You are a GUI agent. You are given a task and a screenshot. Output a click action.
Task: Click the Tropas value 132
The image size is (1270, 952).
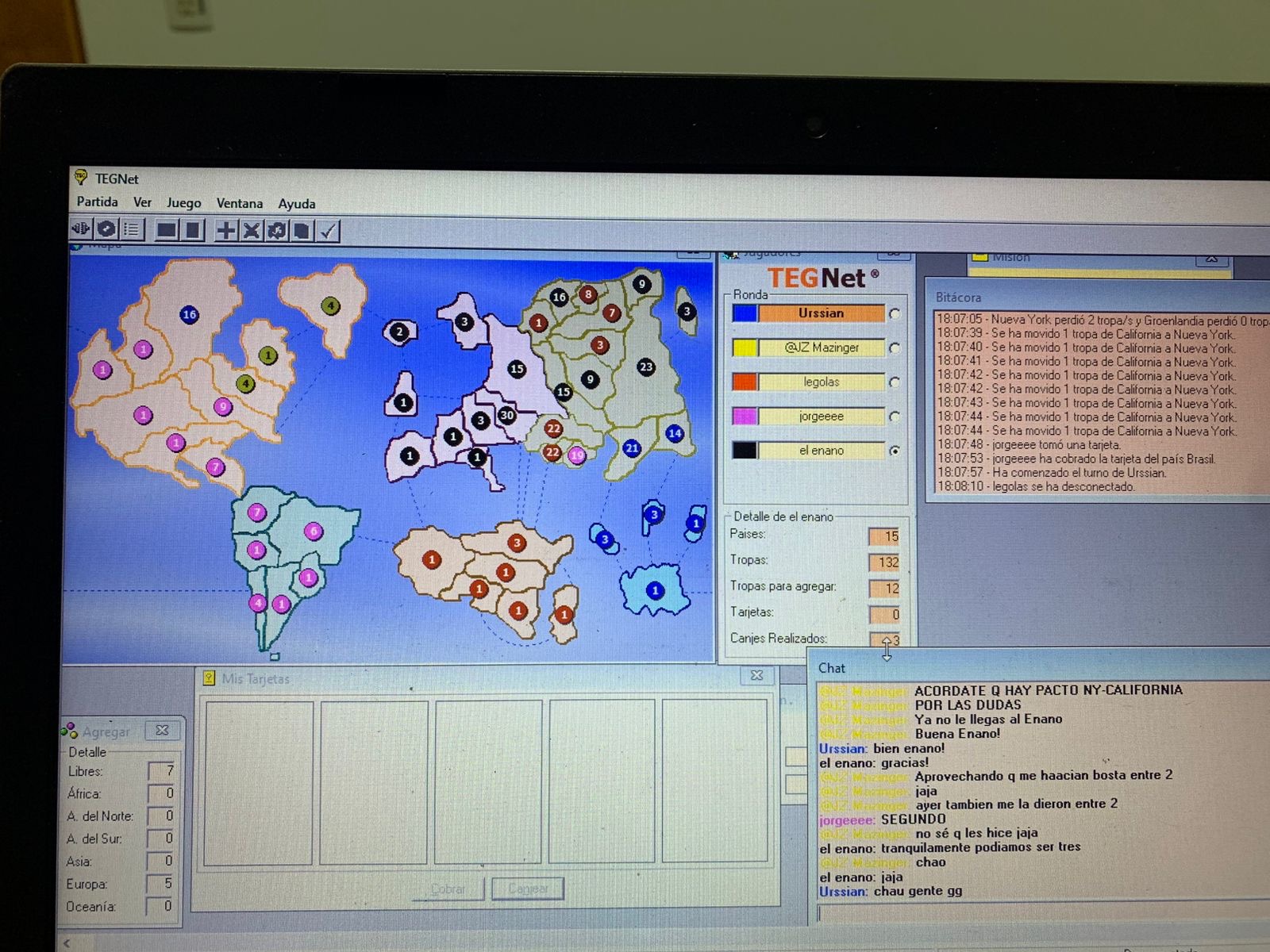coord(884,562)
